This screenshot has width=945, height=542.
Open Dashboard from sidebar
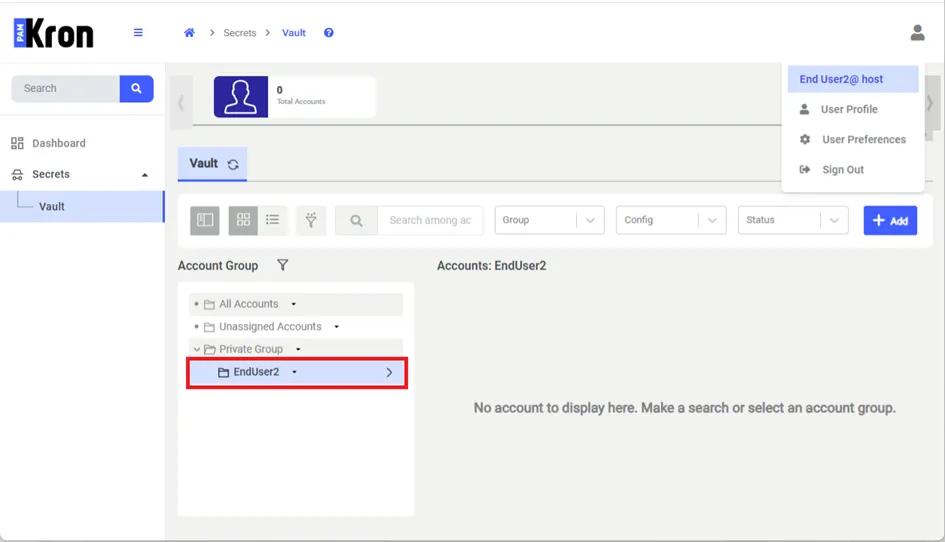tap(58, 143)
